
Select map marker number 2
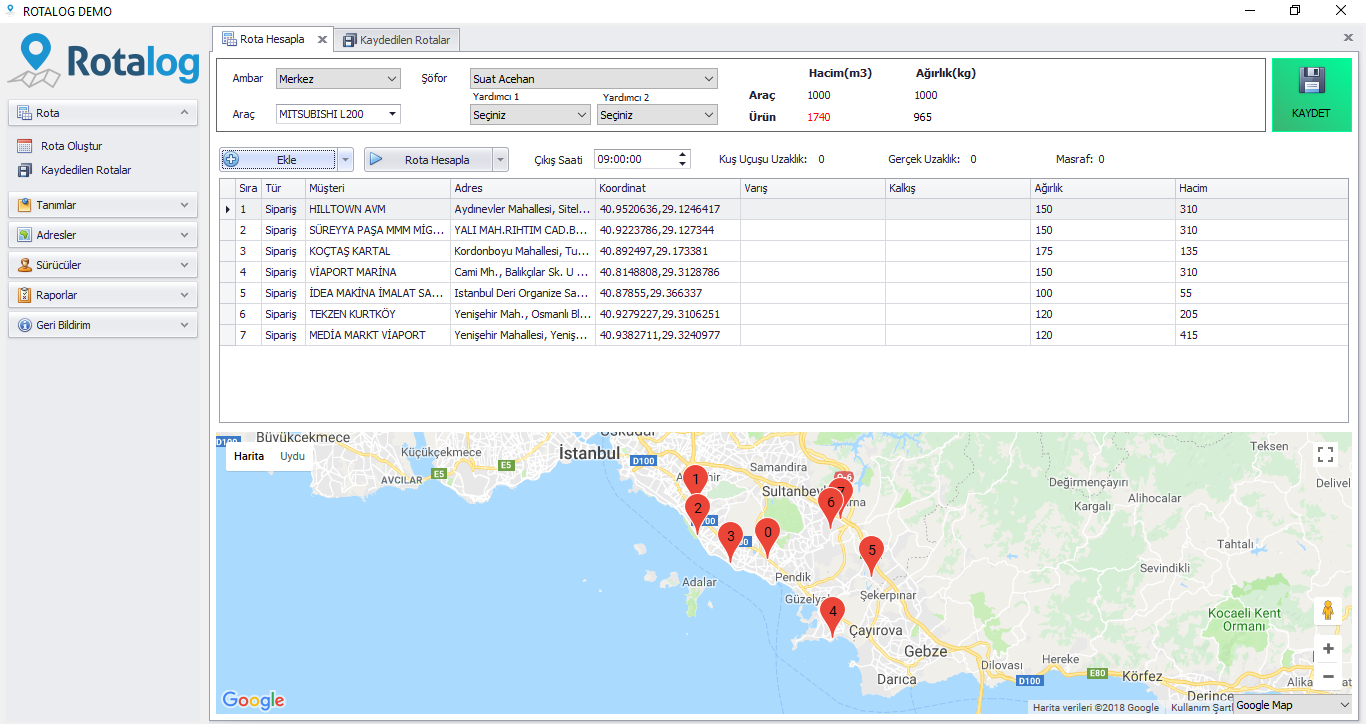click(697, 511)
